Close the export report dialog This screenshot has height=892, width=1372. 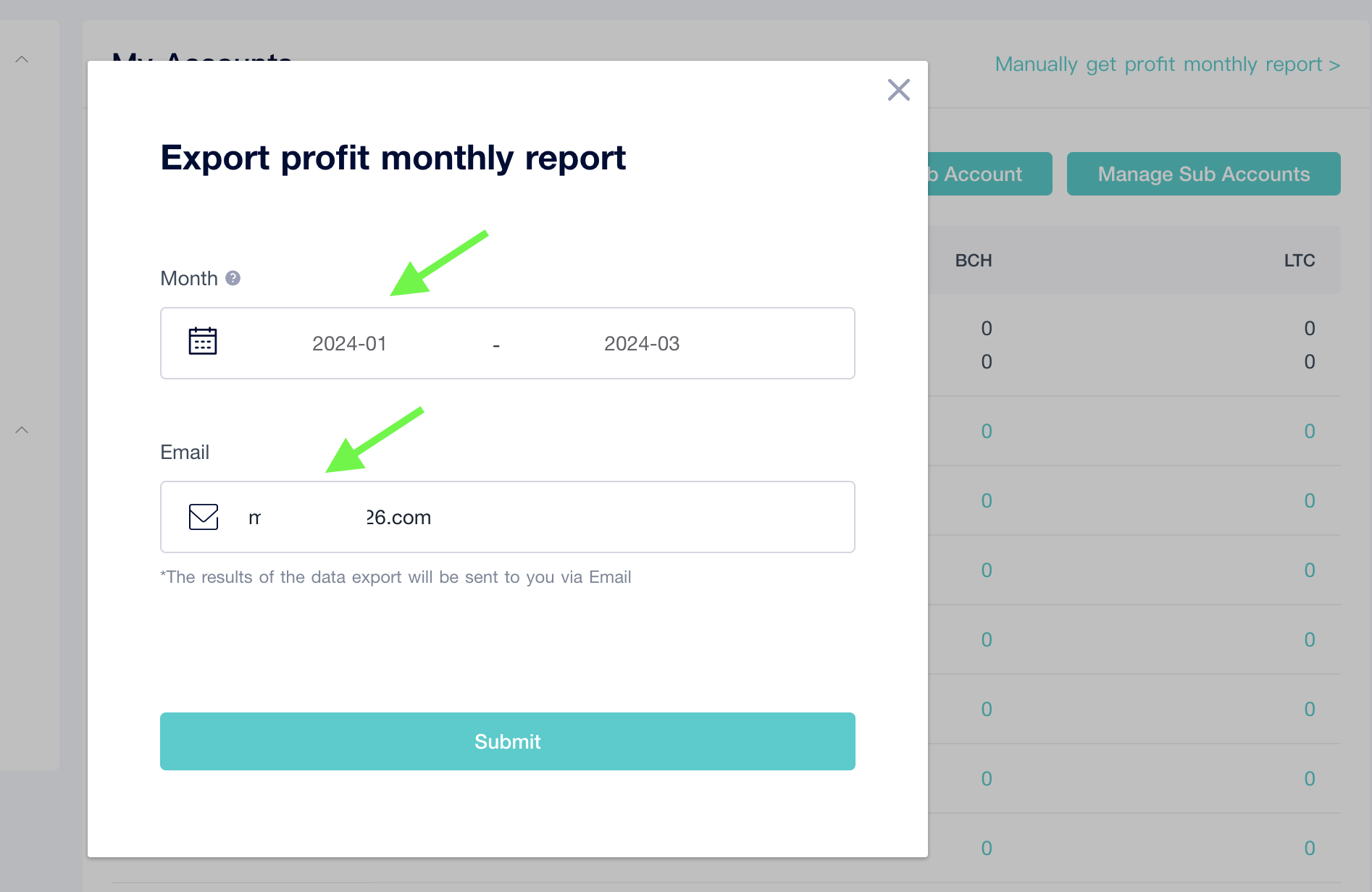[898, 90]
